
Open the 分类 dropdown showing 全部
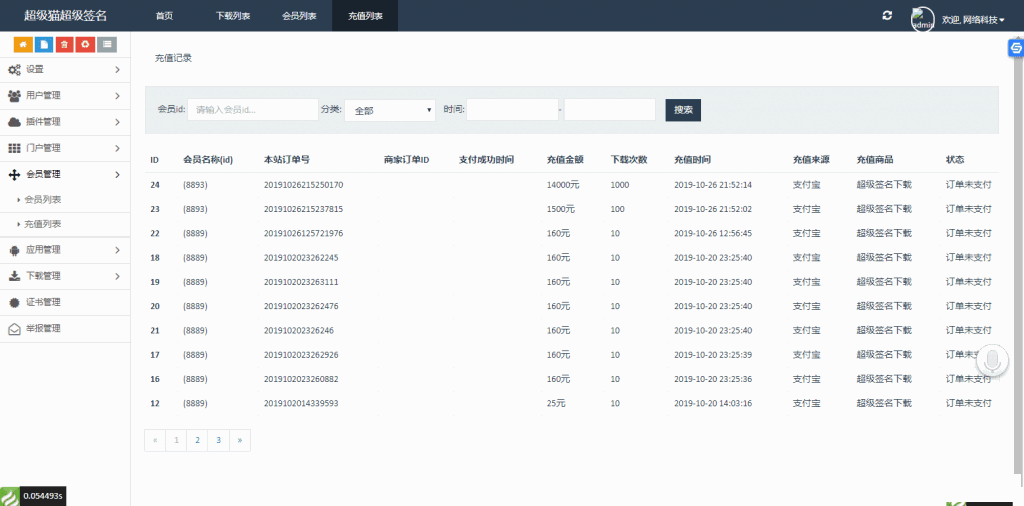click(x=390, y=110)
